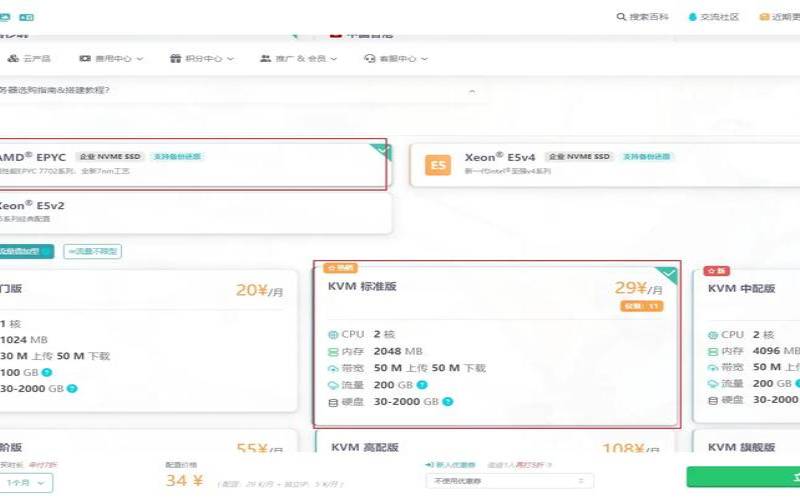Viewport: 800px width, 500px height.
Task: Select the filled teal filter tab below Xeon E5v2
Action: pyautogui.click(x=27, y=251)
